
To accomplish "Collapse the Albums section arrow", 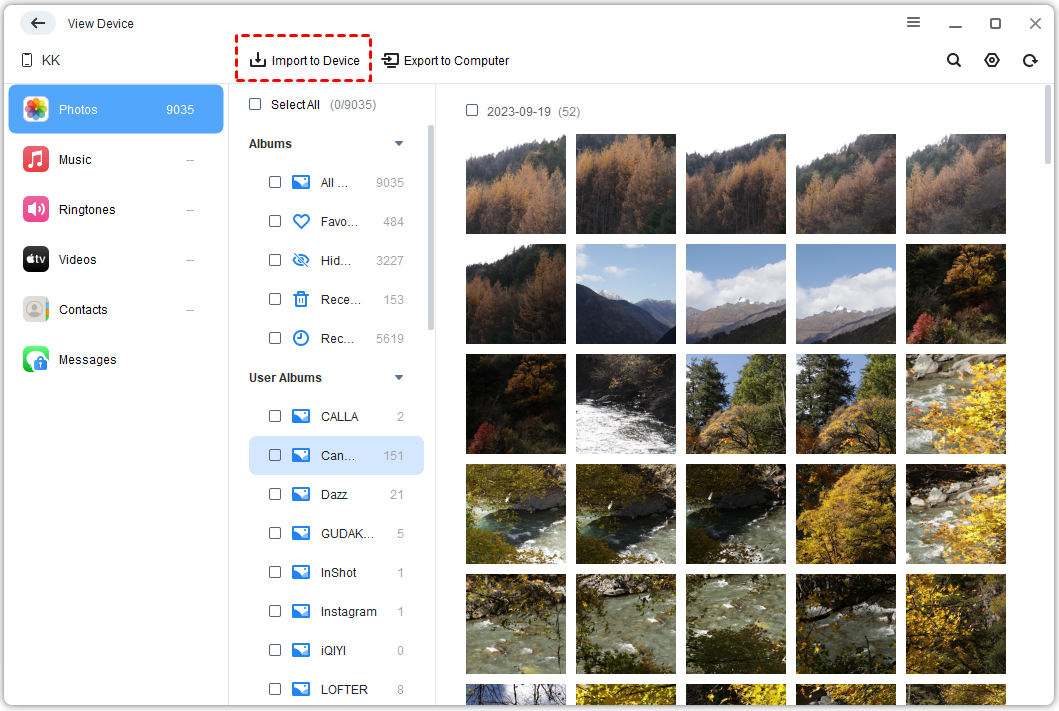I will click(399, 144).
